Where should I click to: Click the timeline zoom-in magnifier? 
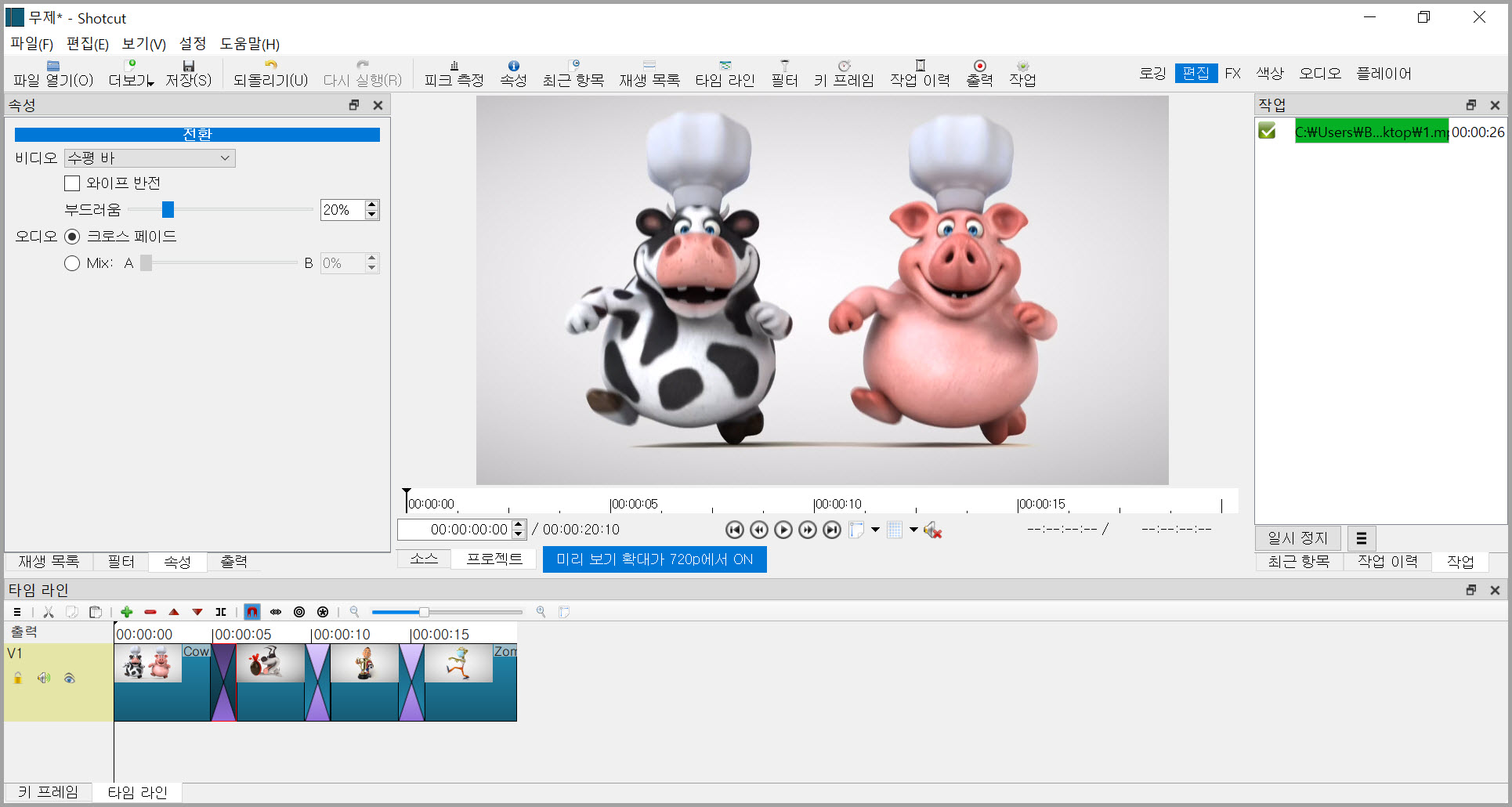point(541,612)
